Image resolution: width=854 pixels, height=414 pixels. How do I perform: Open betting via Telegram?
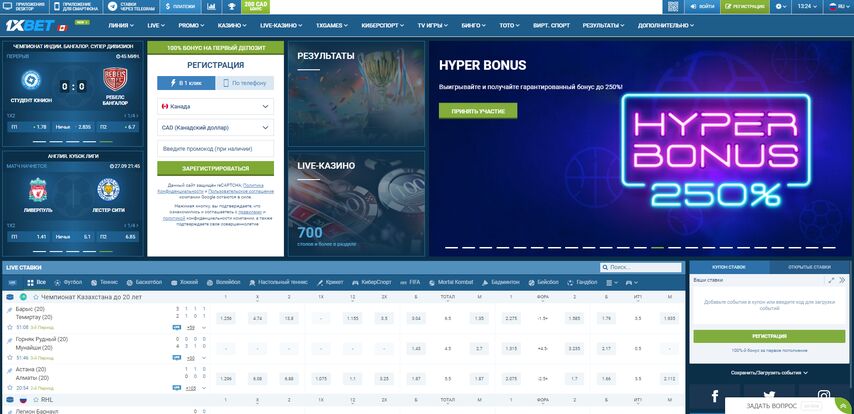[x=131, y=7]
